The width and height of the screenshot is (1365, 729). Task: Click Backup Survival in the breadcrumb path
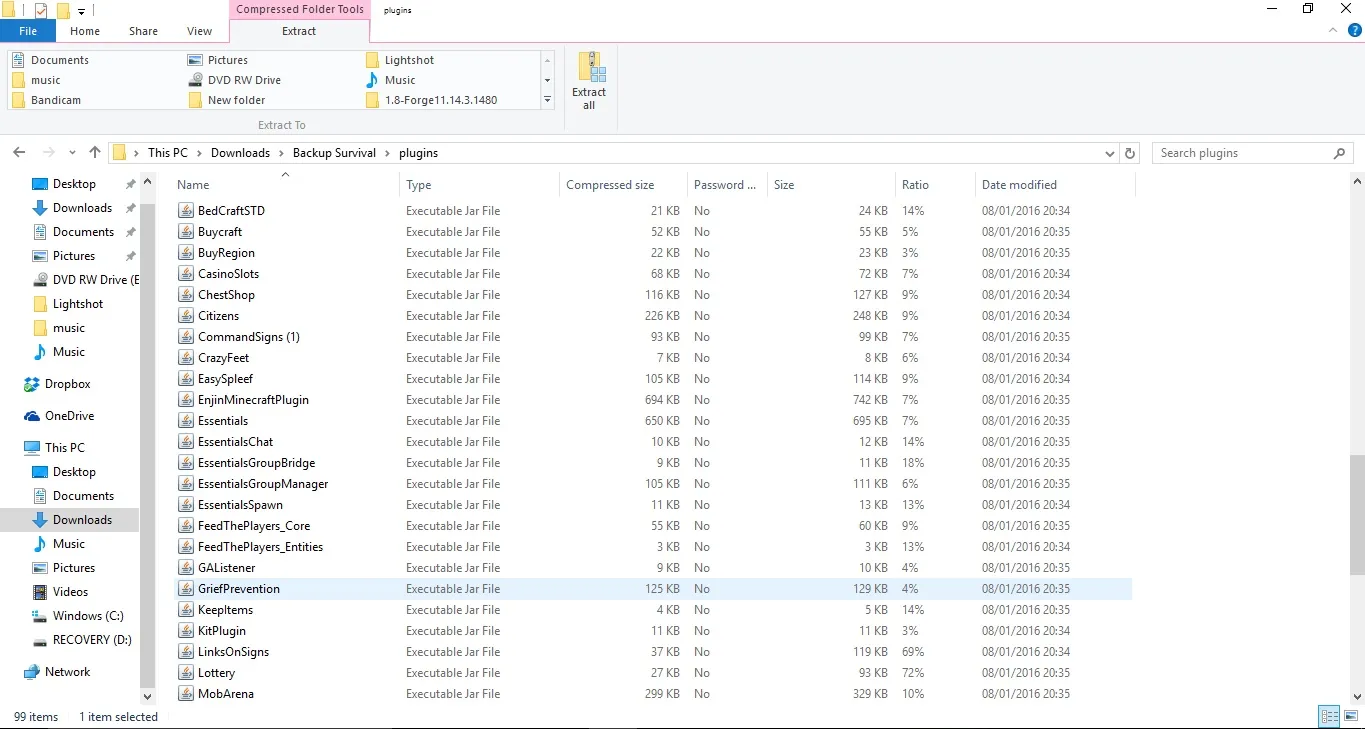[x=334, y=153]
